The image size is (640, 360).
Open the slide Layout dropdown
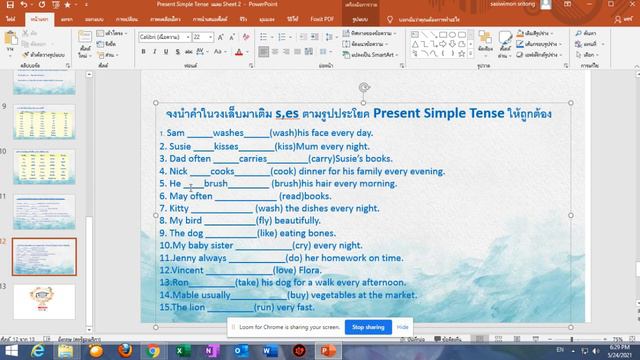tap(112, 33)
